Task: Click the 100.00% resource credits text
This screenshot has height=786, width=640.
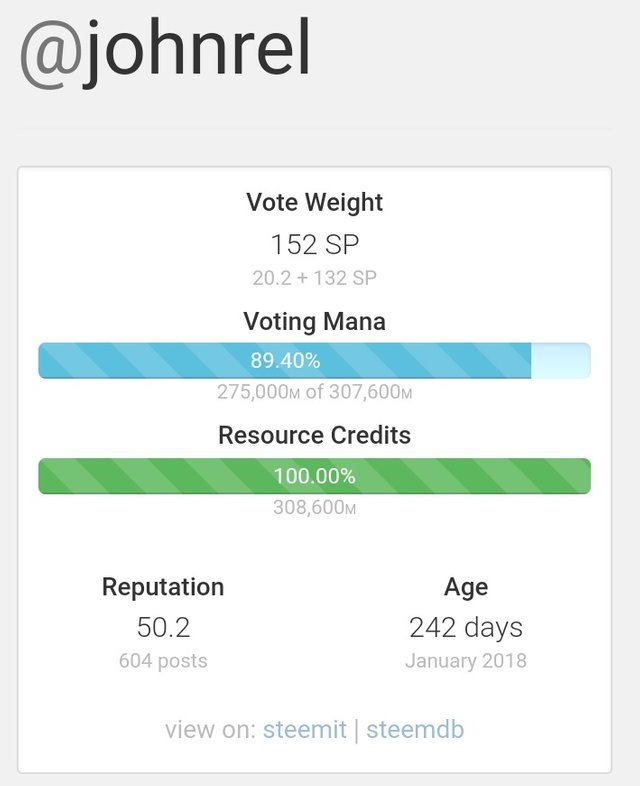Action: pos(314,475)
